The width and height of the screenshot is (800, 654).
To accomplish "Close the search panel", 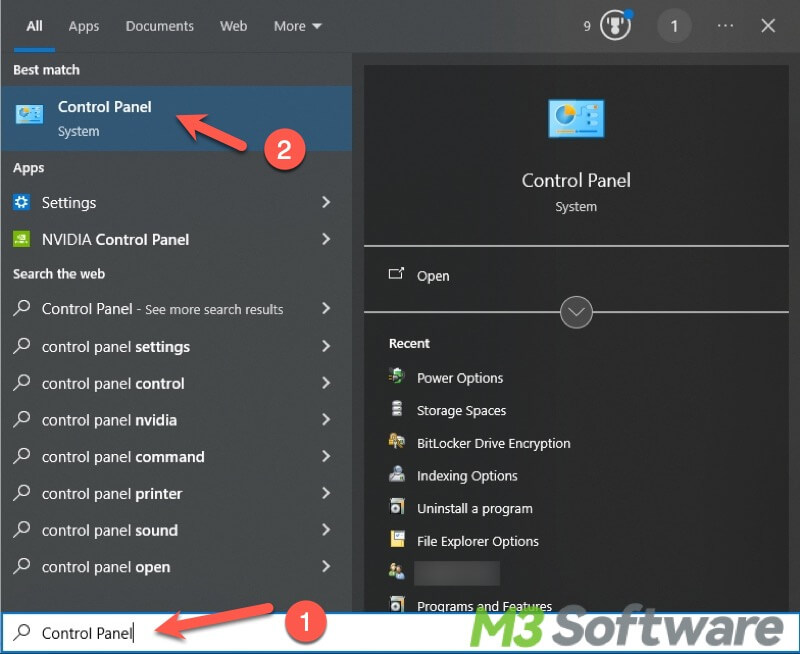I will 768,26.
